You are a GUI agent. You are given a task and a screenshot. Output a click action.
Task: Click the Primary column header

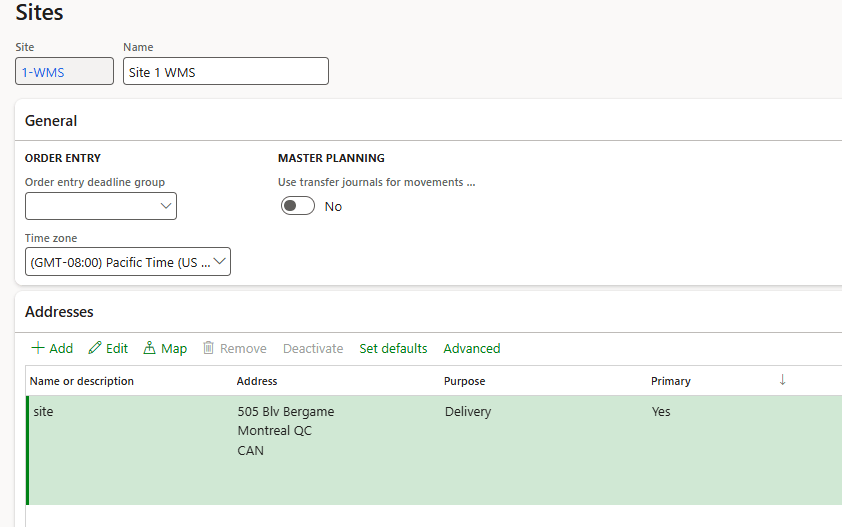tap(670, 381)
